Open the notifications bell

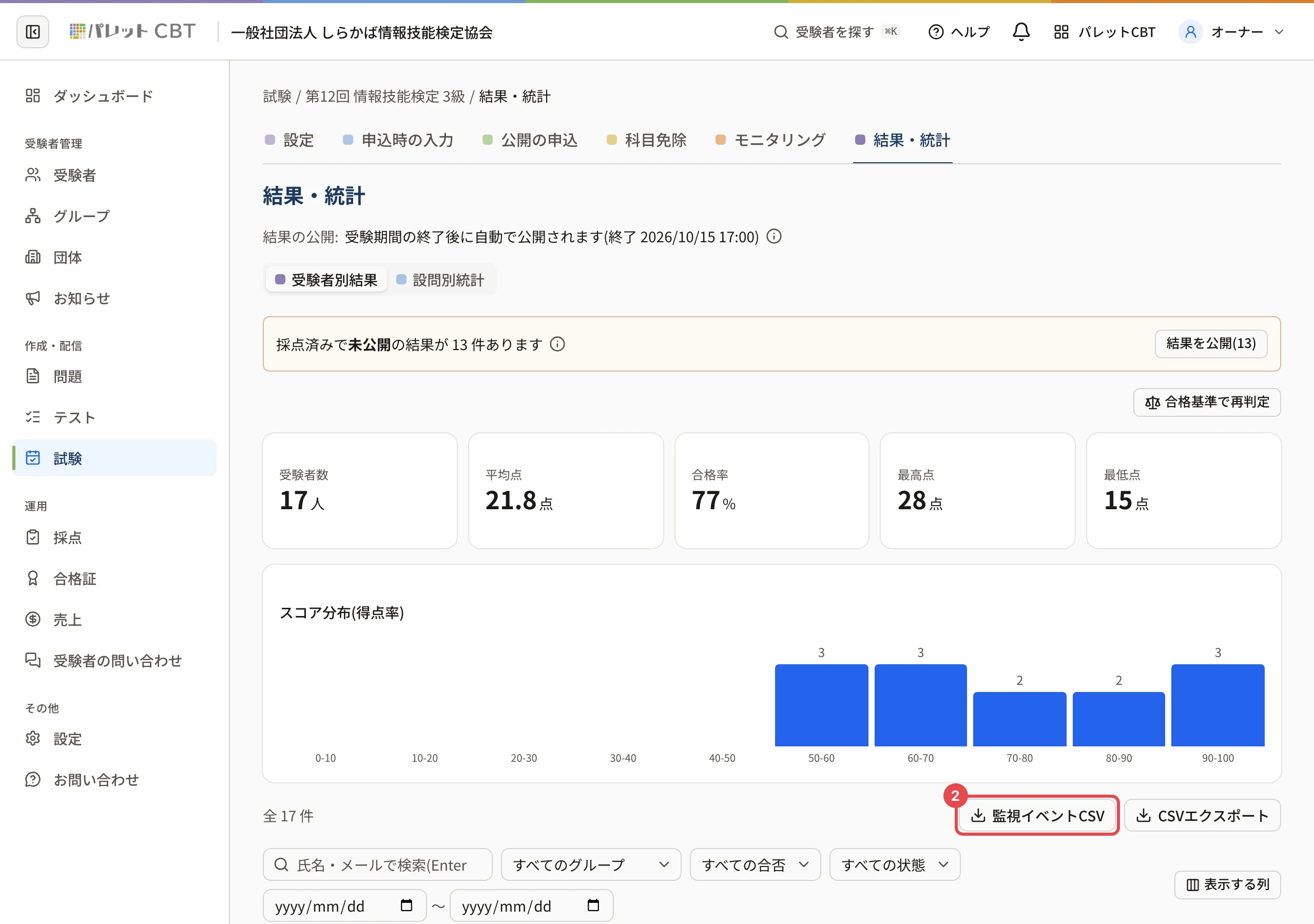click(x=1021, y=31)
